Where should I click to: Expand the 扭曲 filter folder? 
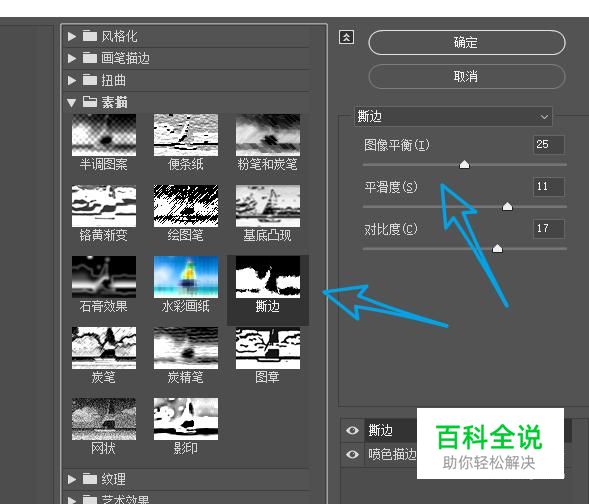[72, 80]
